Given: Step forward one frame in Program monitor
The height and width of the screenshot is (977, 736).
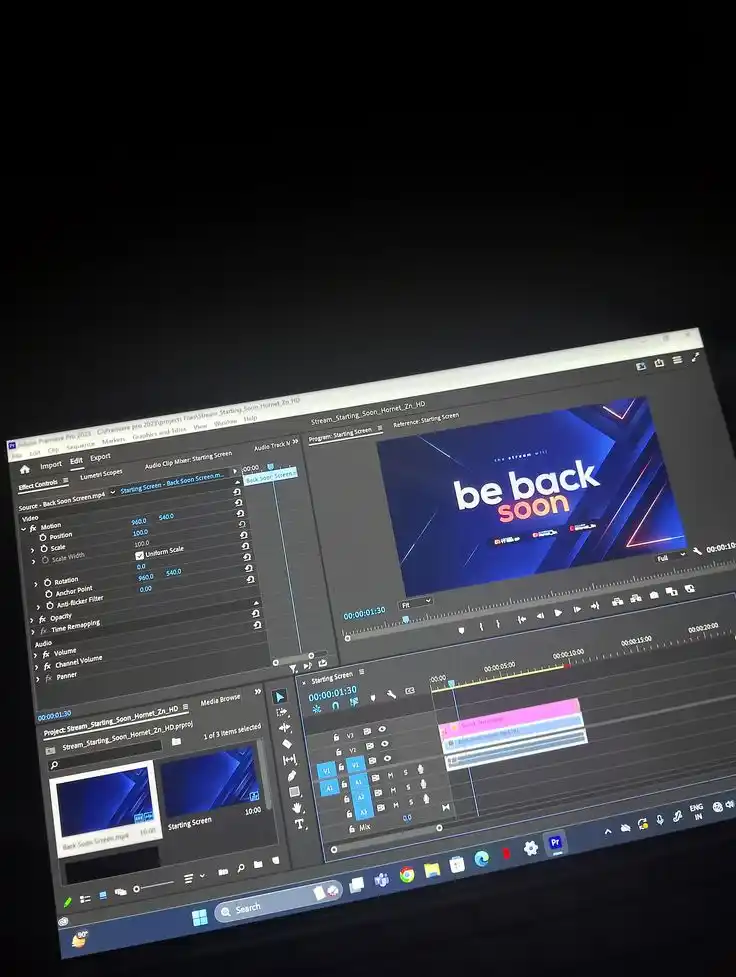Looking at the screenshot, I should point(577,609).
